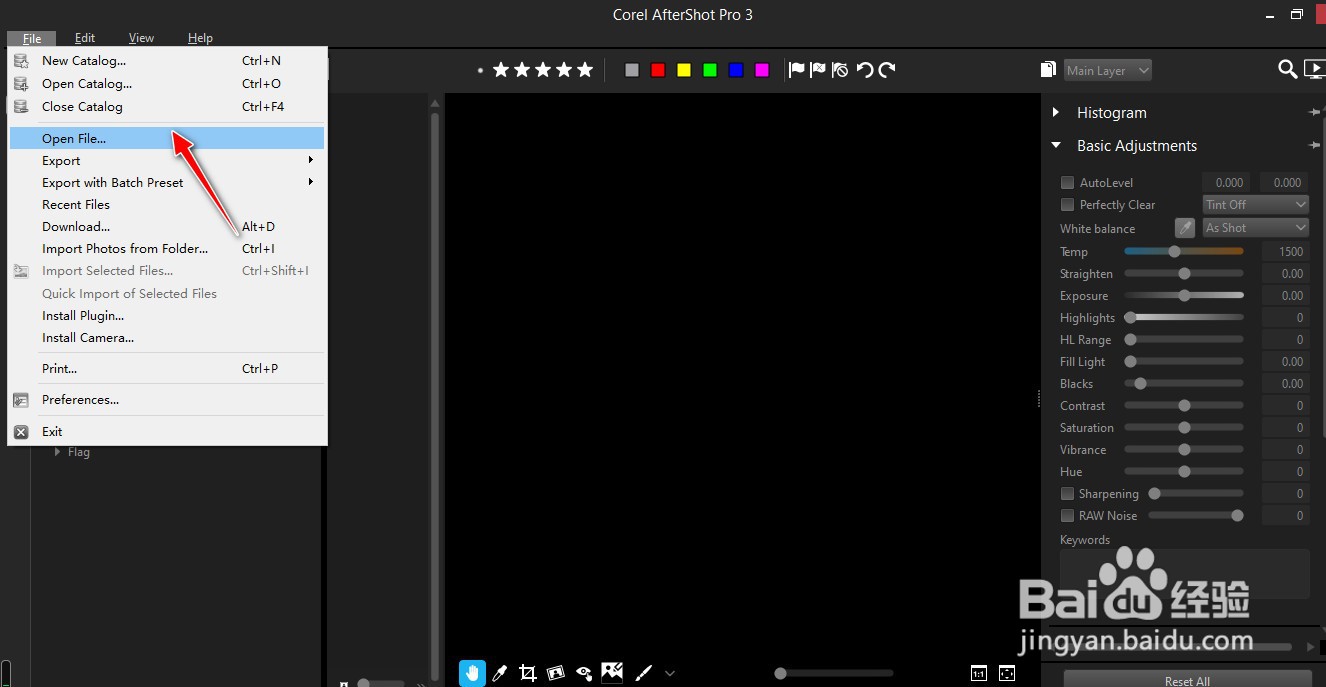Viewport: 1326px width, 687px height.
Task: Open the layers/region image tool
Action: pyautogui.click(x=612, y=672)
